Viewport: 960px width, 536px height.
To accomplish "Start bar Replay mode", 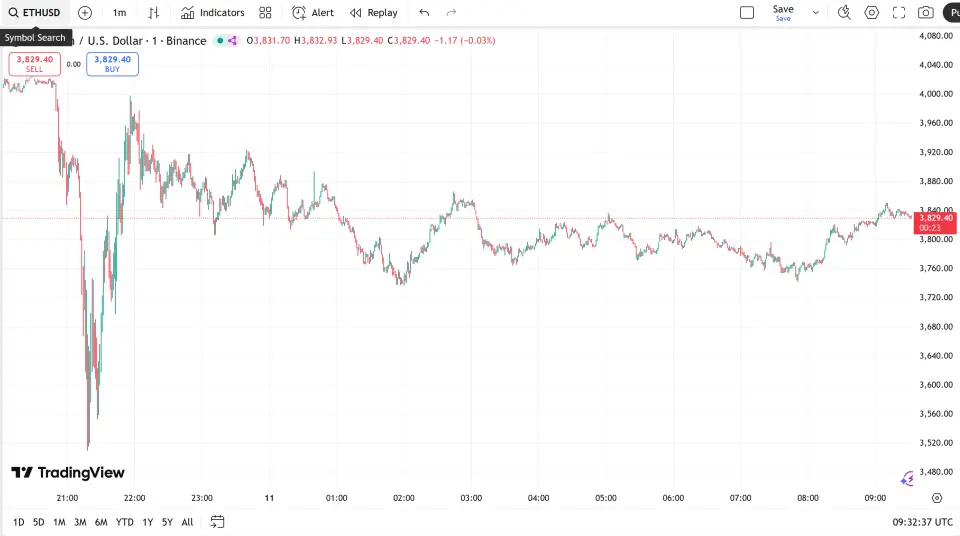I will (x=373, y=13).
